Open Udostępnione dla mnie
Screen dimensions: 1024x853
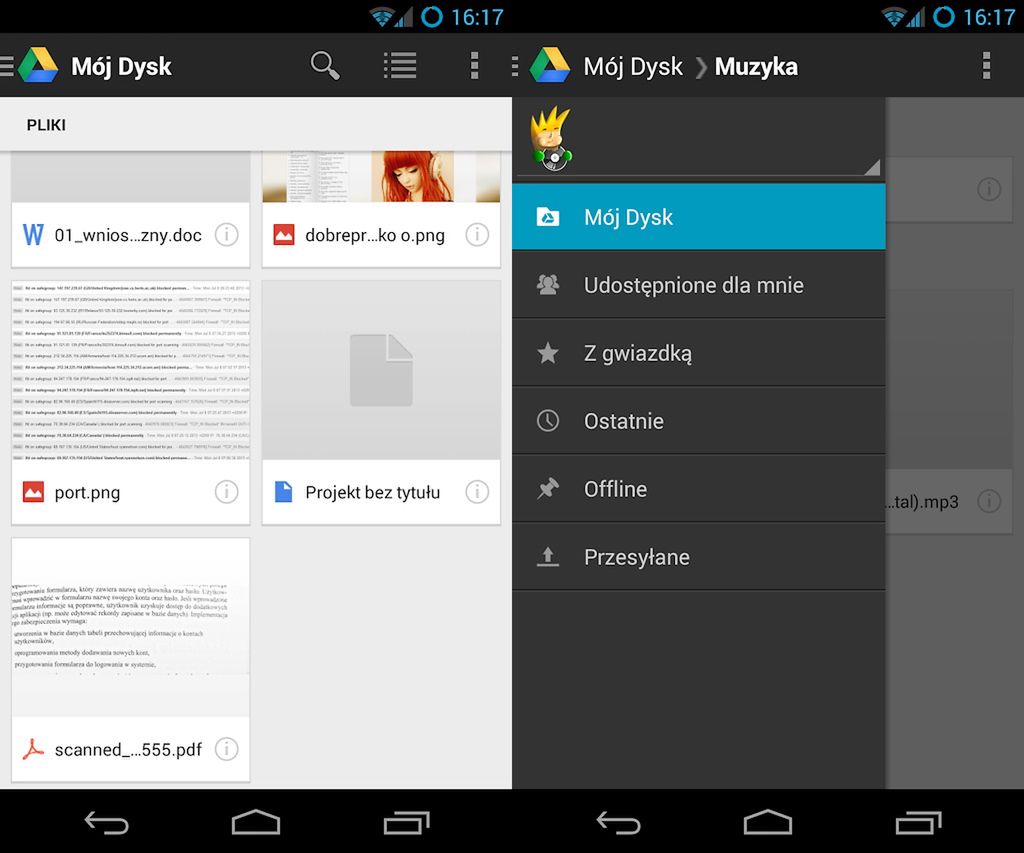coord(699,285)
